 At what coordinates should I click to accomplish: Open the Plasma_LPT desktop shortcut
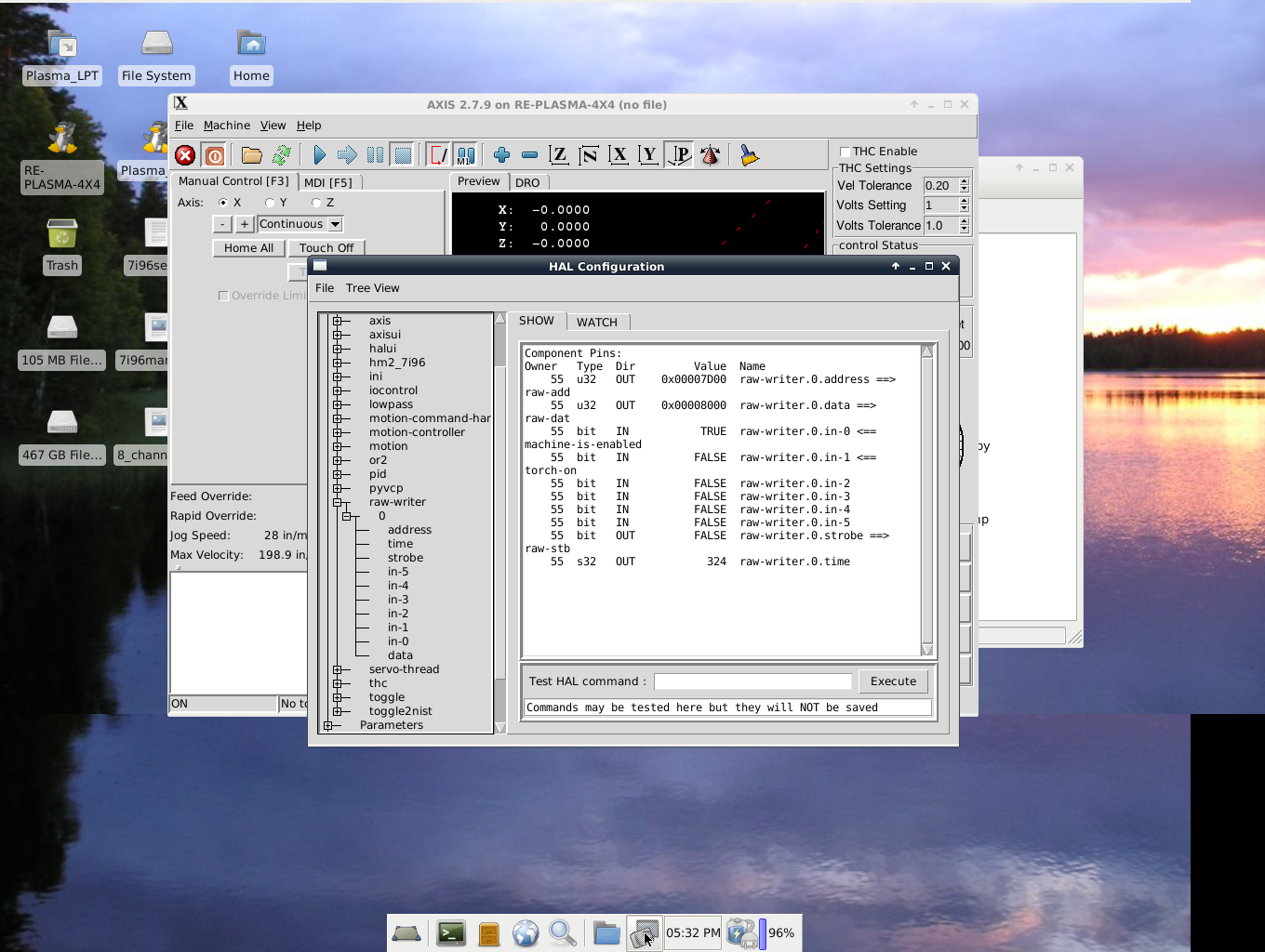click(62, 56)
